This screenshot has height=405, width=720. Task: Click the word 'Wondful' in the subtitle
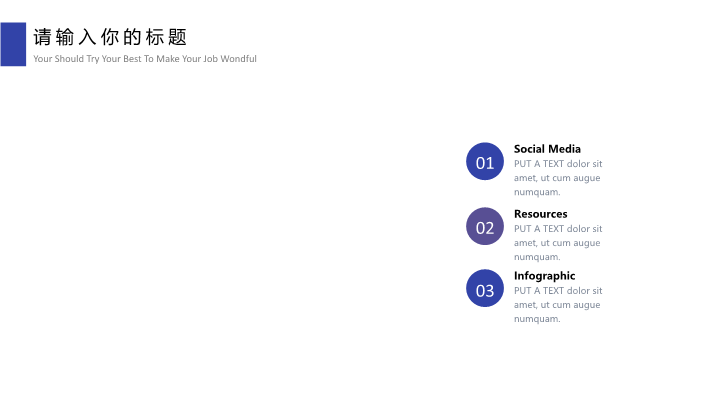pyautogui.click(x=238, y=59)
